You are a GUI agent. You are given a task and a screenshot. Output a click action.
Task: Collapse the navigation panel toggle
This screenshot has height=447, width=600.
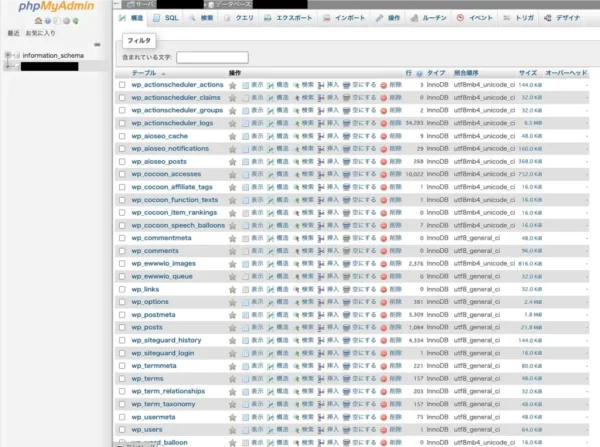point(117,4)
